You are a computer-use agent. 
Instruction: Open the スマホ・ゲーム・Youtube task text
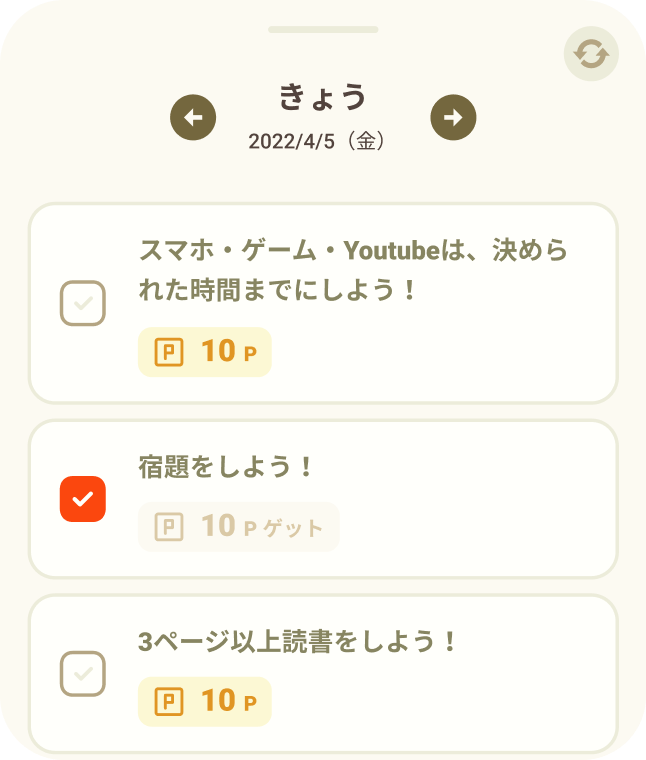click(x=353, y=270)
